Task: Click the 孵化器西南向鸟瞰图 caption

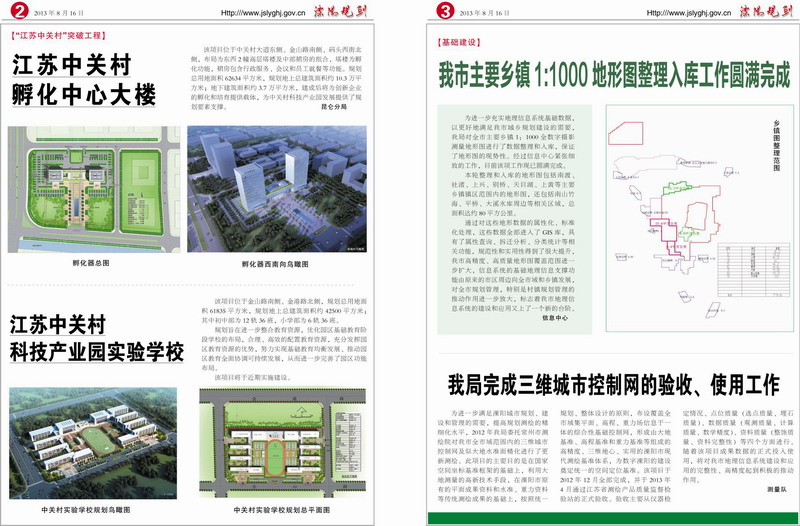Action: pyautogui.click(x=275, y=264)
